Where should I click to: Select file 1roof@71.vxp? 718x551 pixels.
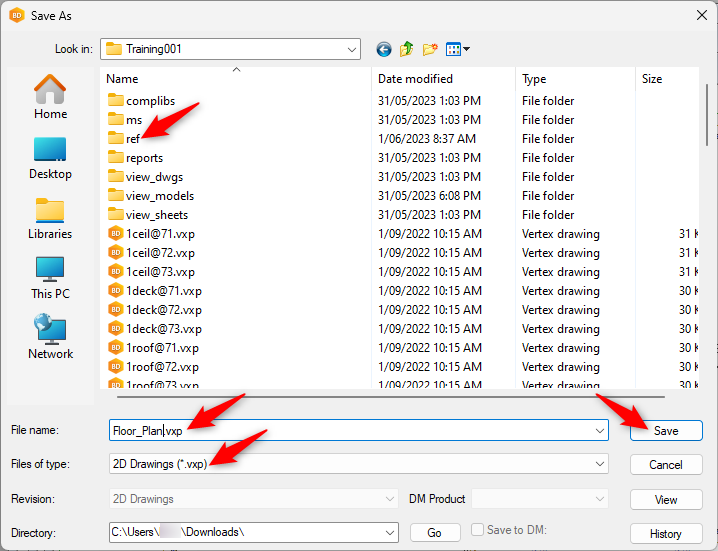[x=153, y=348]
